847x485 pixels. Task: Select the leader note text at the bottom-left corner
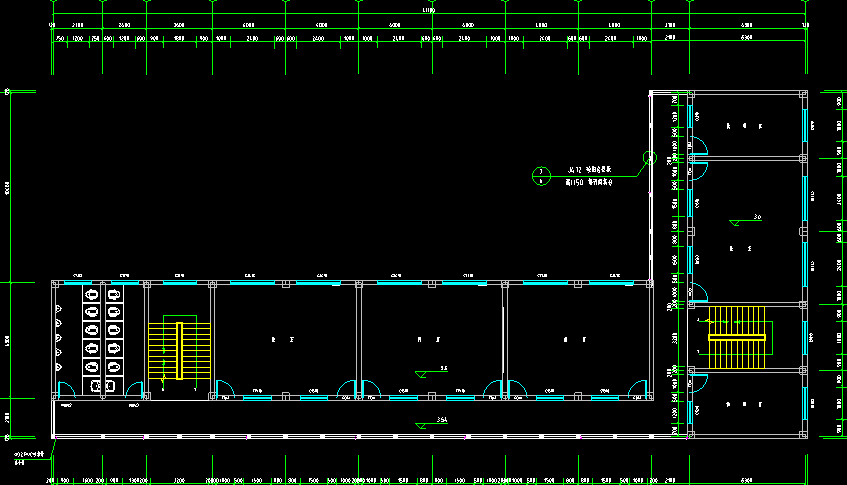tap(29, 458)
